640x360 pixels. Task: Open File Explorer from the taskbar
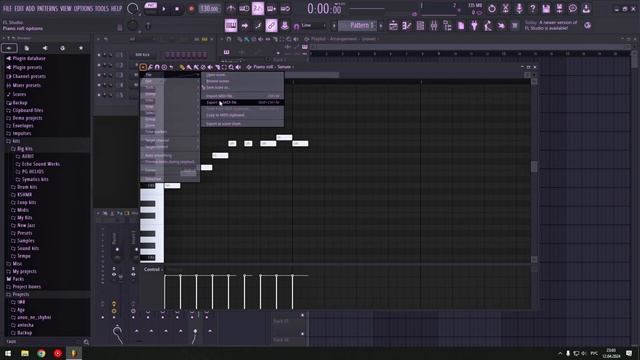point(25,353)
